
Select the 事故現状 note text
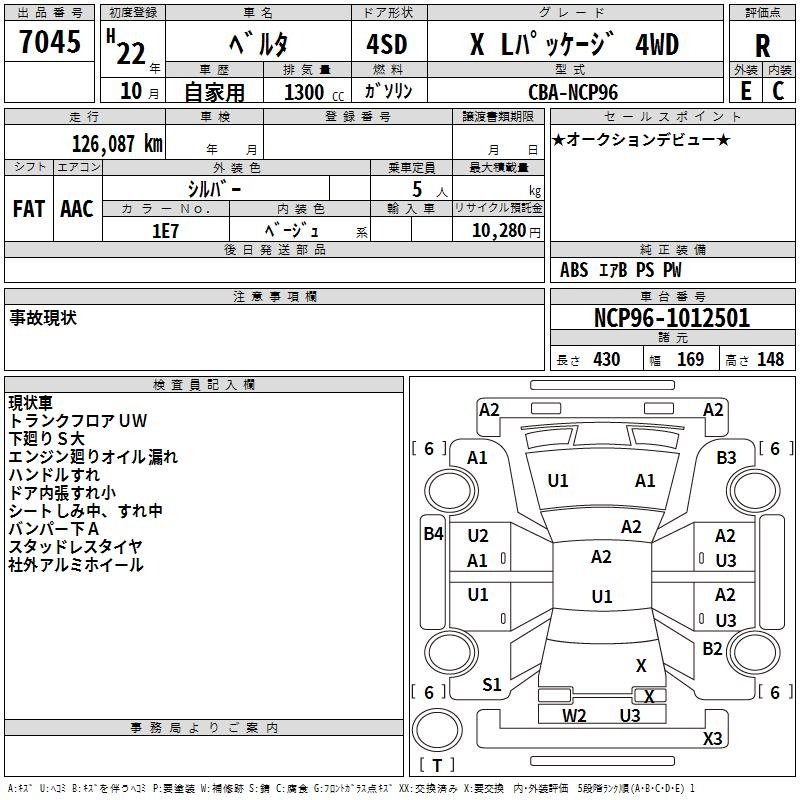pyautogui.click(x=43, y=318)
